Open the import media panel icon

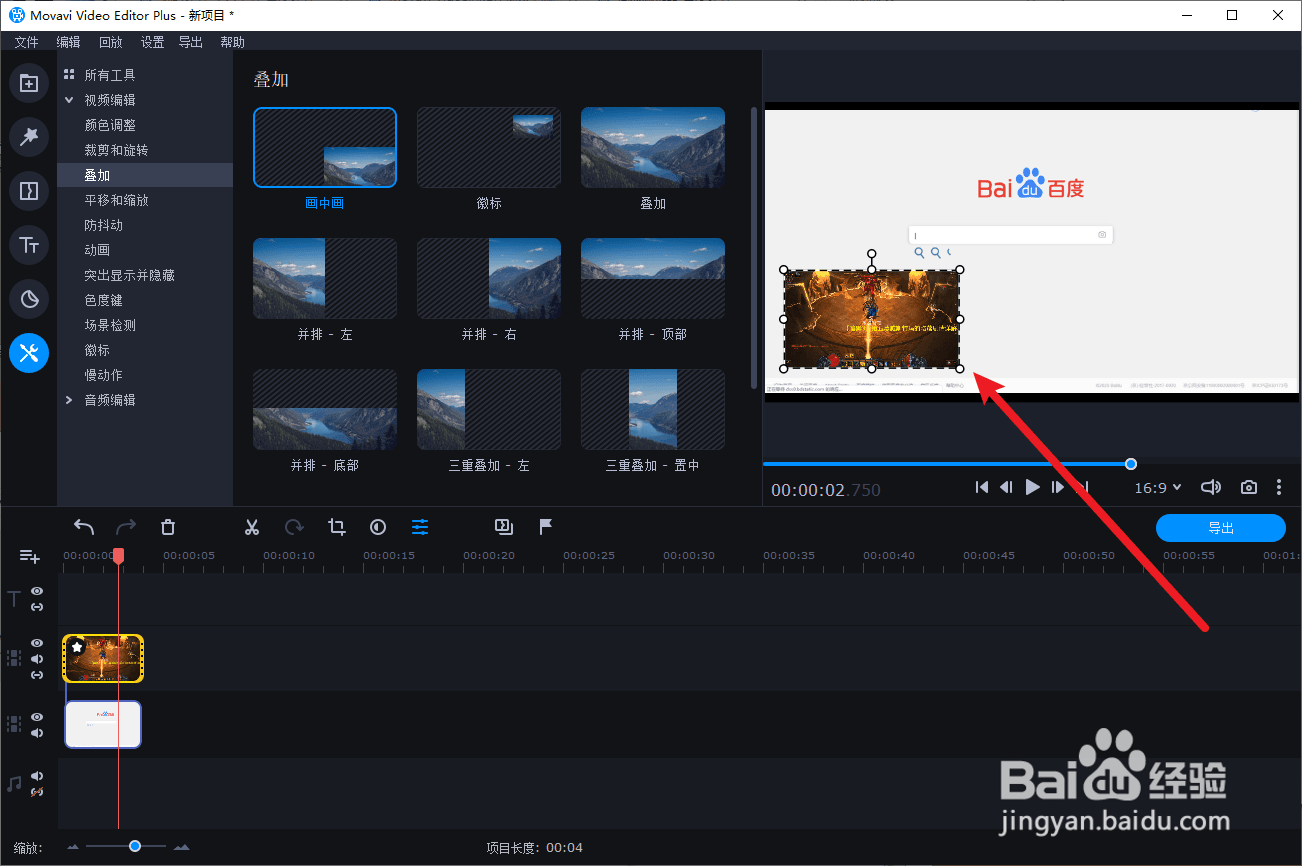(29, 83)
